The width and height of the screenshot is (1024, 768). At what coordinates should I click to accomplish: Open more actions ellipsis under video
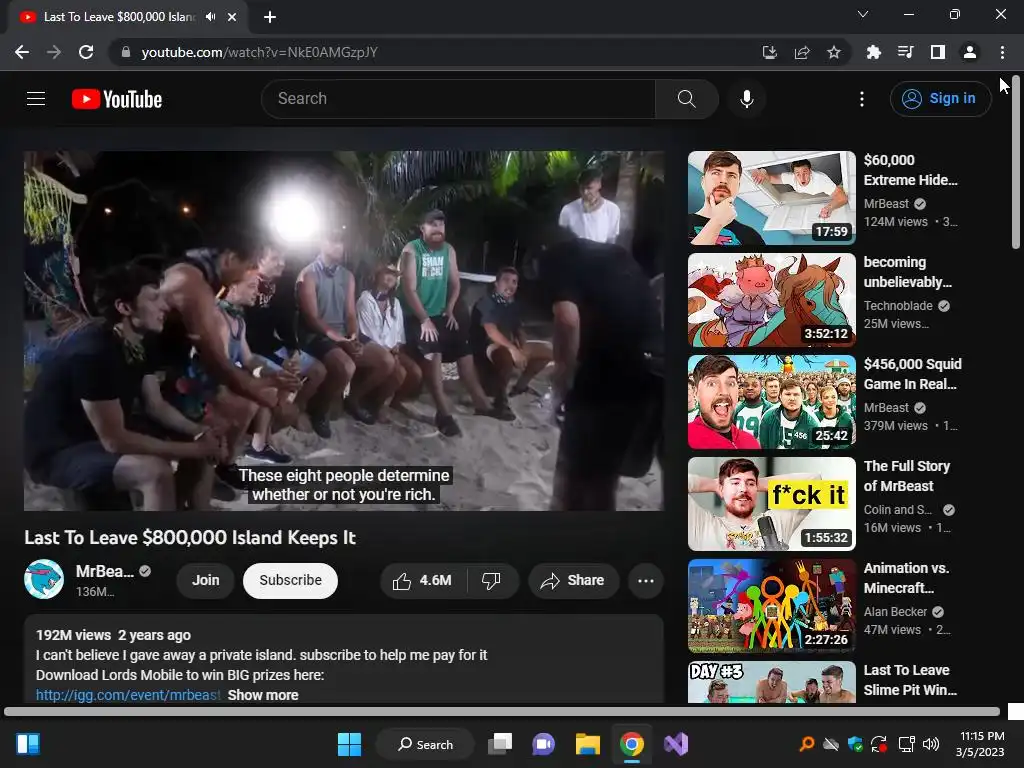[645, 581]
